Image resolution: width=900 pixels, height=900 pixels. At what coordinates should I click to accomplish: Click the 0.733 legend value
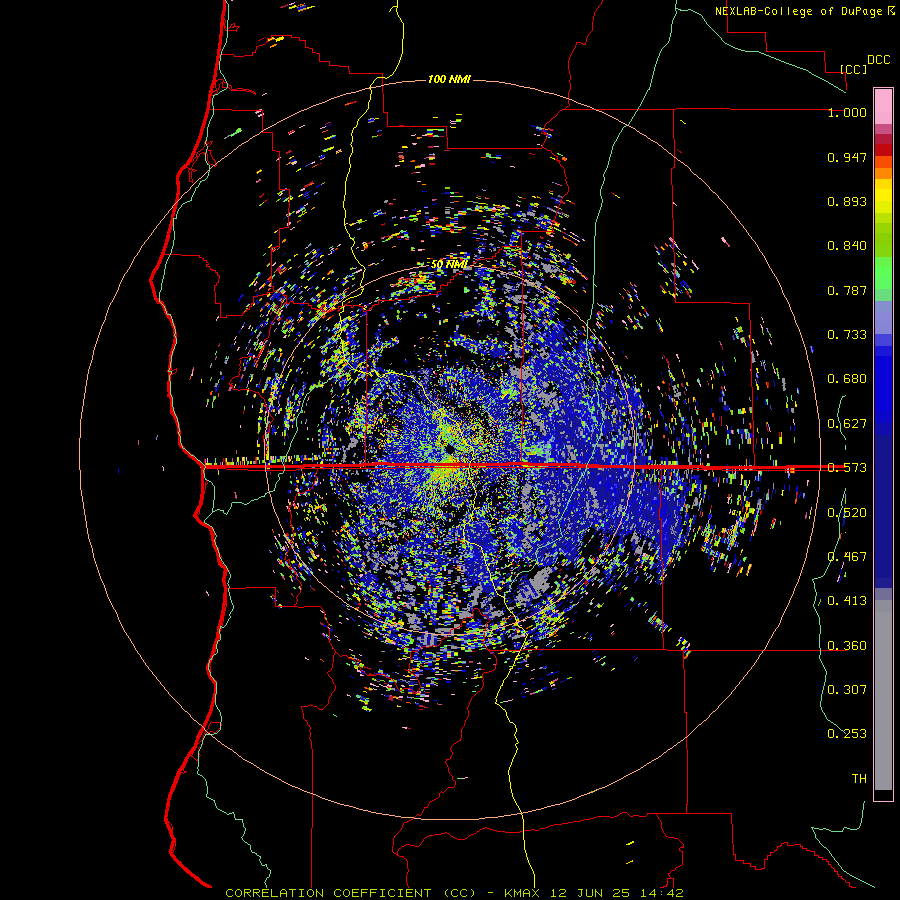[847, 335]
